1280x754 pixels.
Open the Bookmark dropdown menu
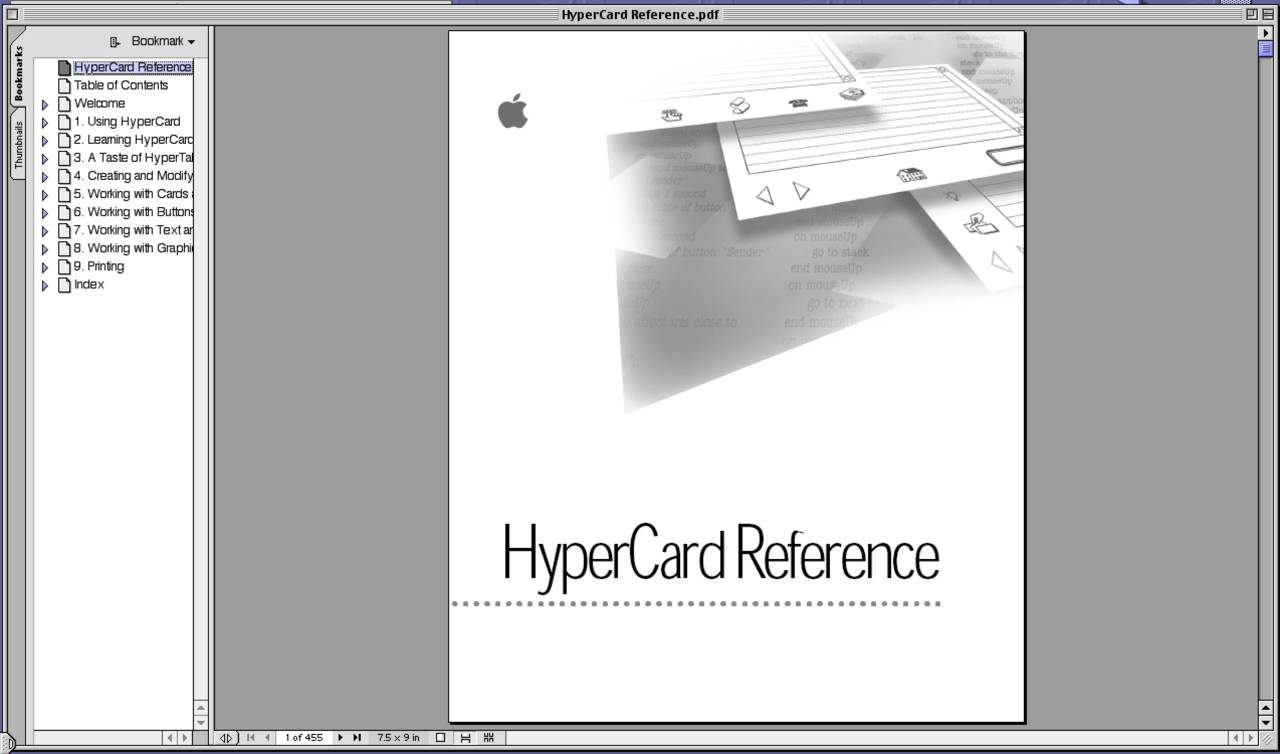153,42
